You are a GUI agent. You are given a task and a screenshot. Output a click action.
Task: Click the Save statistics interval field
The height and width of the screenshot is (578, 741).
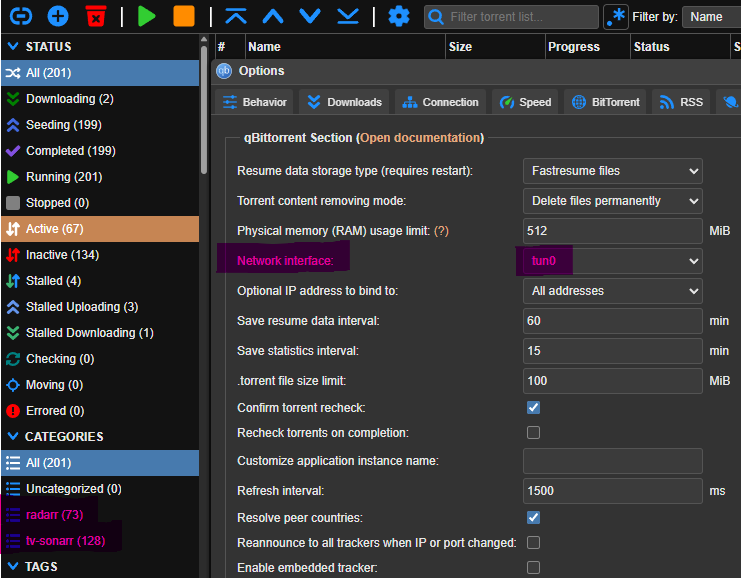(612, 351)
